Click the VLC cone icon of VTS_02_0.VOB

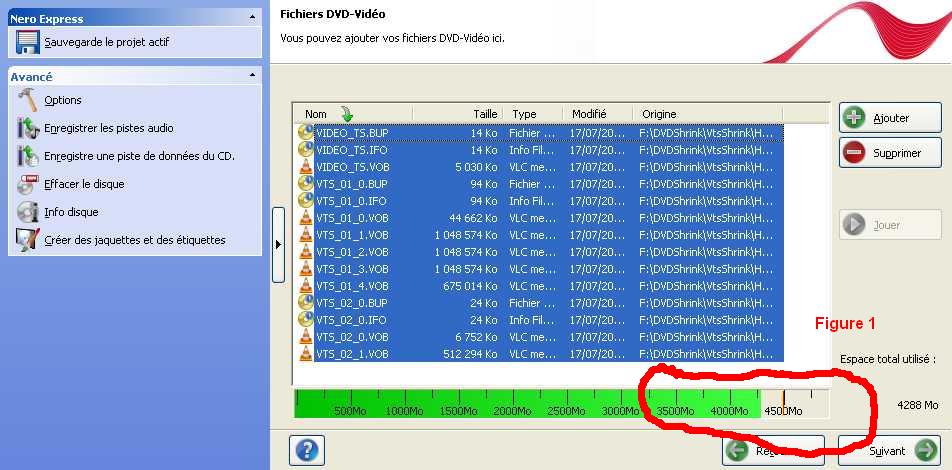coord(306,336)
